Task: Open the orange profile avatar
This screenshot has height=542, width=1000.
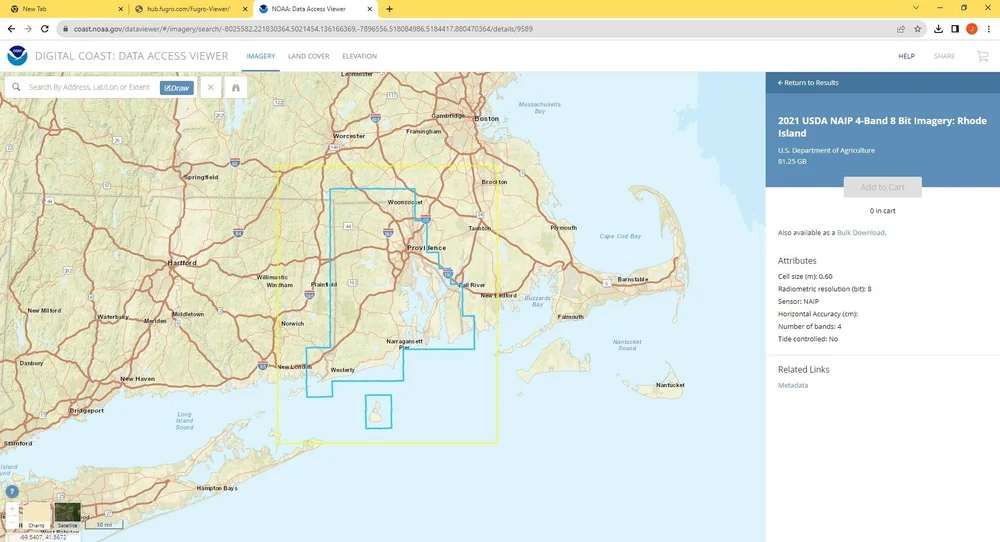Action: coord(971,29)
